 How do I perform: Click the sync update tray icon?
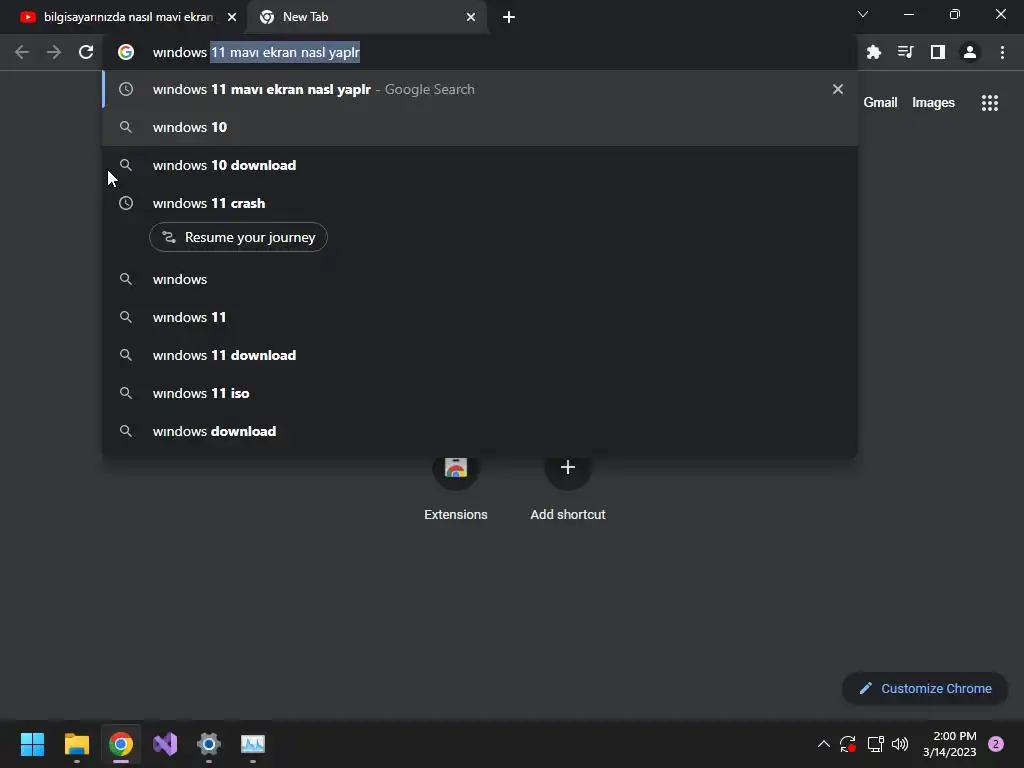[848, 744]
